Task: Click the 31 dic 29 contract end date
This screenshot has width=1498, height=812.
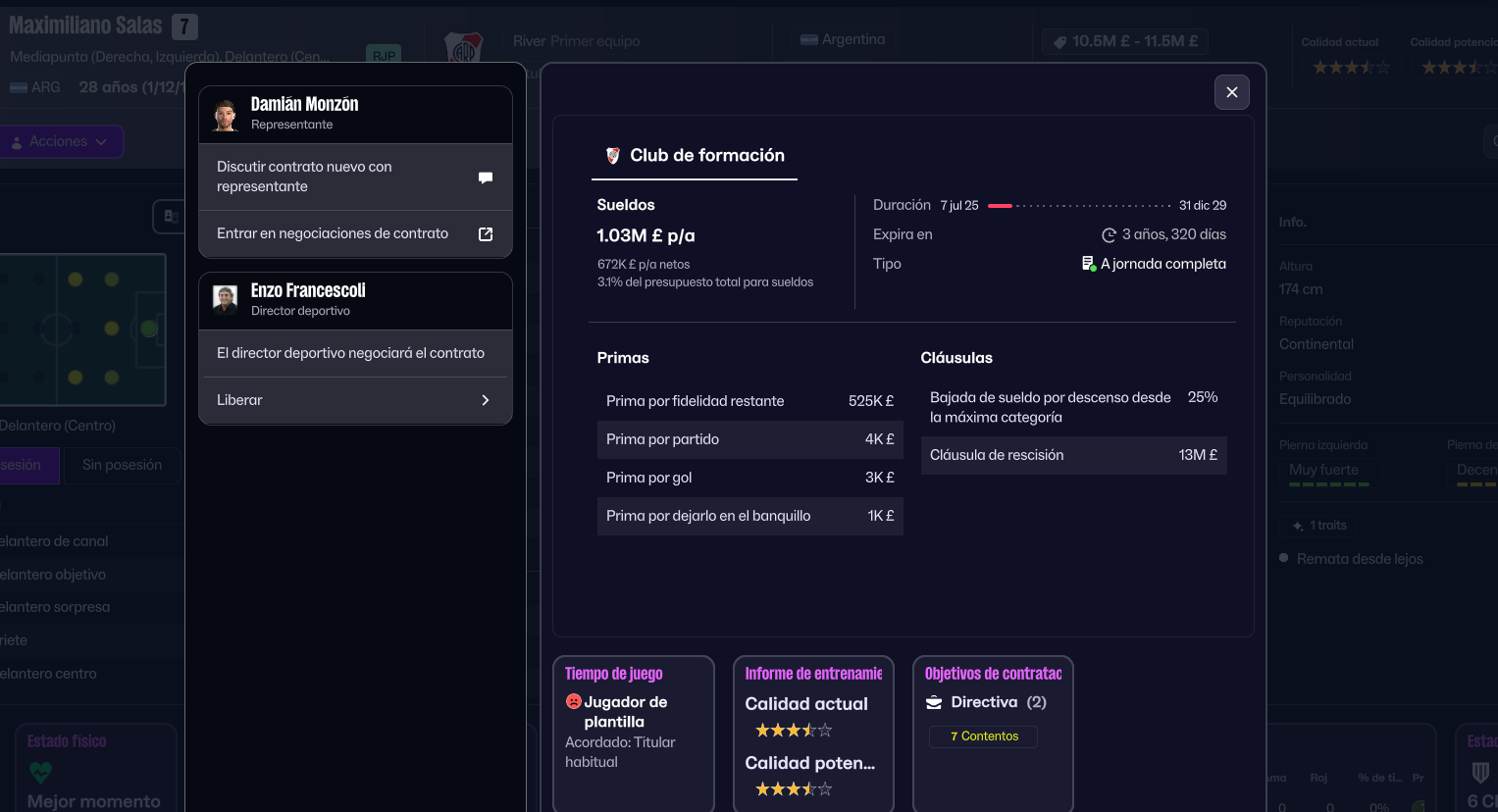Action: pos(1203,206)
